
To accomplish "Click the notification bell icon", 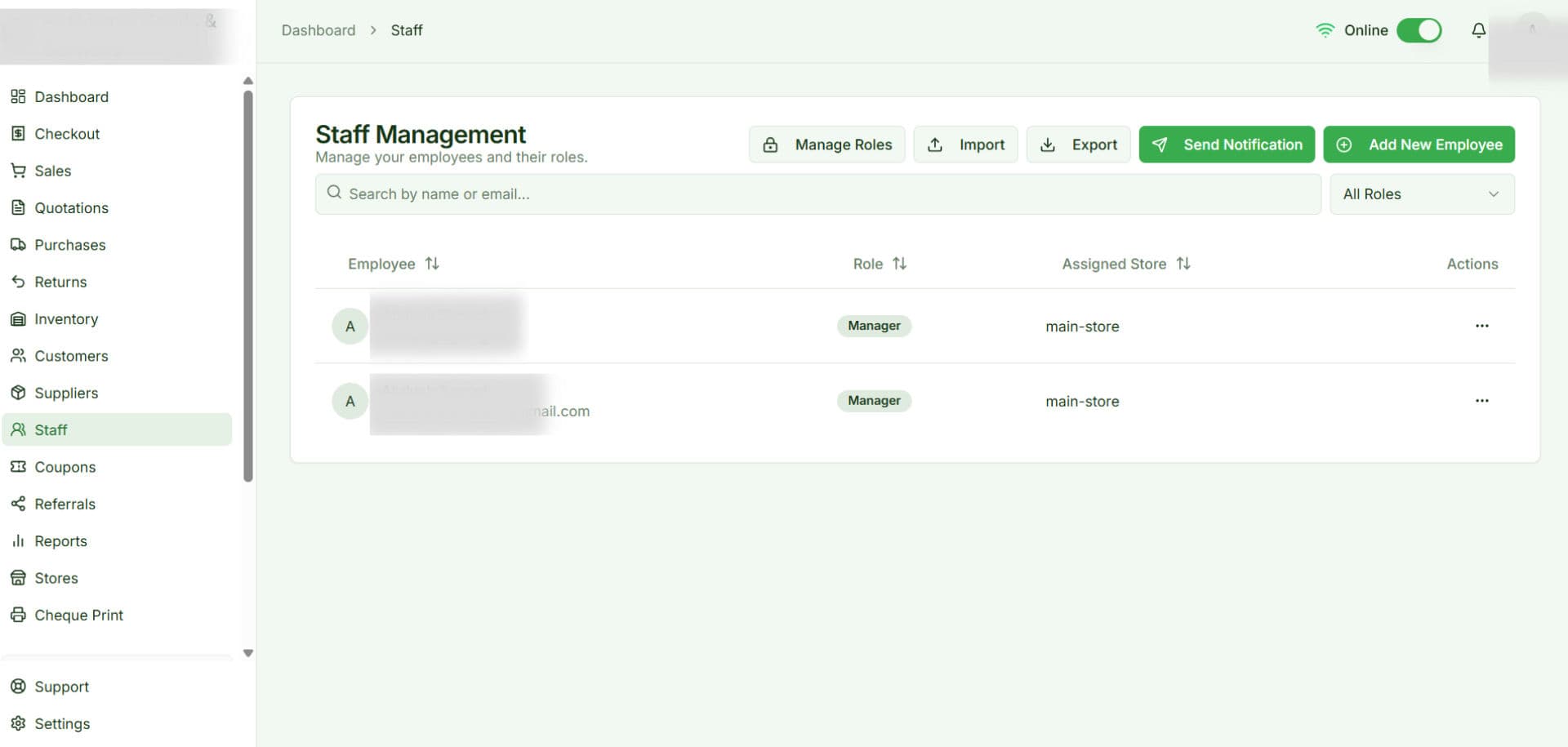I will [x=1478, y=31].
